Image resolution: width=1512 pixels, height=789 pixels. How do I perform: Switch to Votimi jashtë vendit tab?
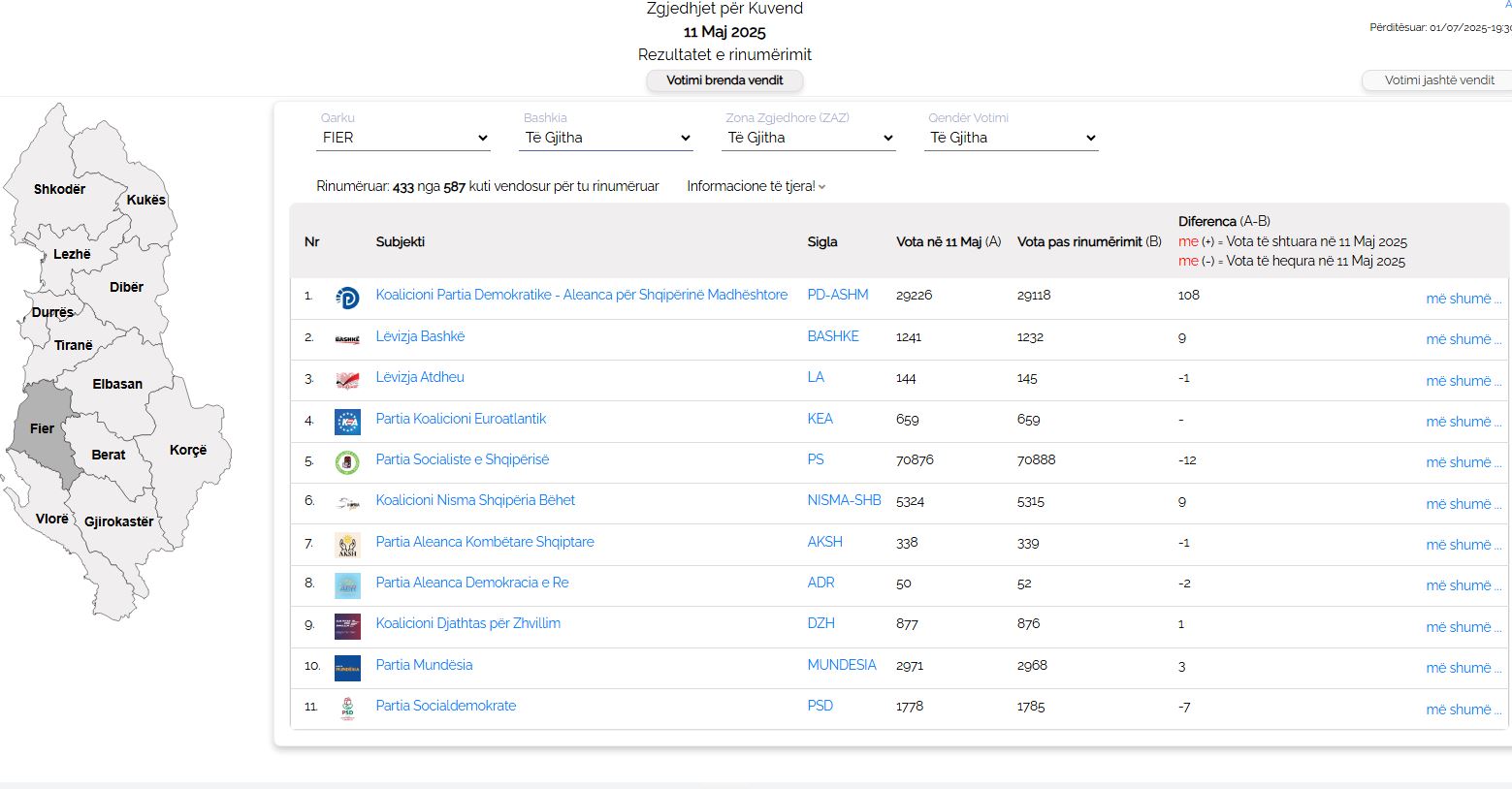(1438, 80)
